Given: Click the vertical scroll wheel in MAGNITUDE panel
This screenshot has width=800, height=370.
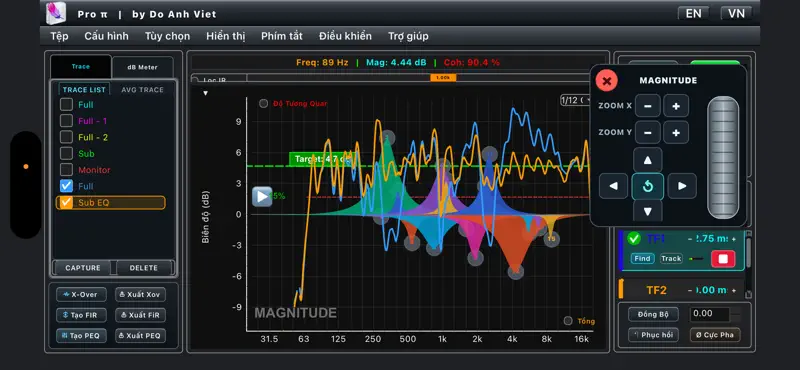Looking at the screenshot, I should pyautogui.click(x=723, y=157).
